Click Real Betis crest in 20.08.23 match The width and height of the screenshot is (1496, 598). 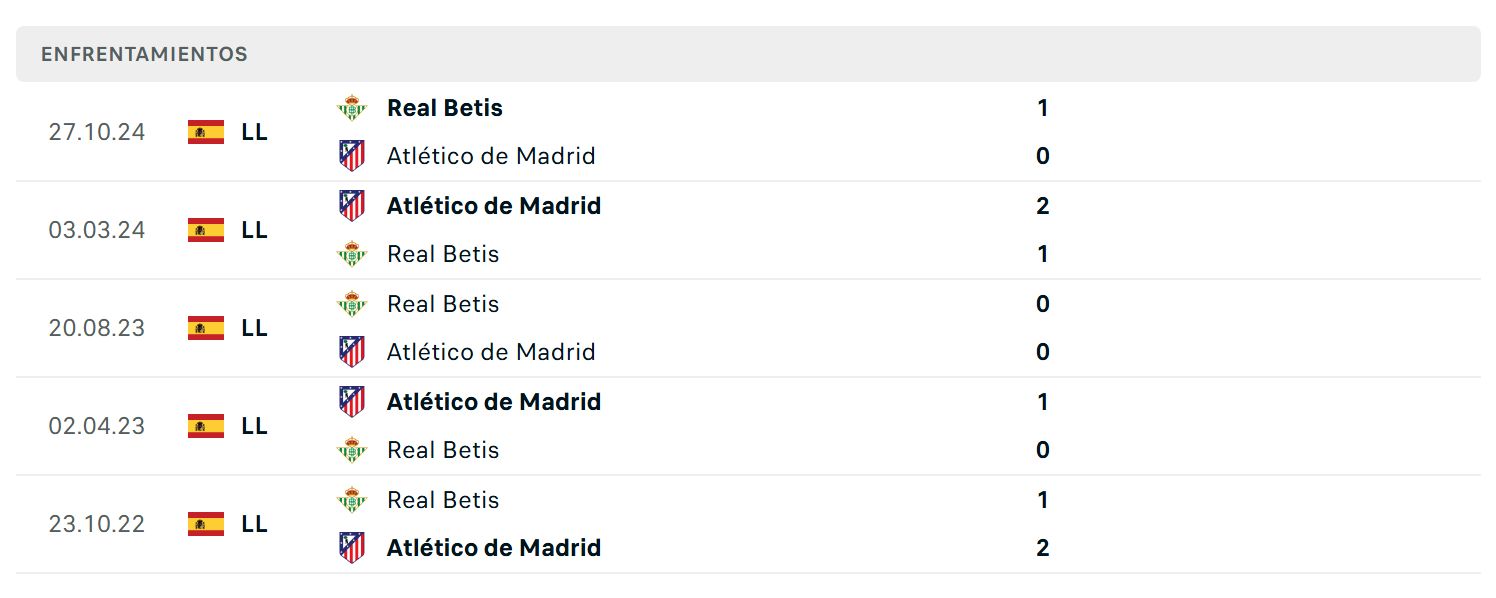(x=352, y=304)
